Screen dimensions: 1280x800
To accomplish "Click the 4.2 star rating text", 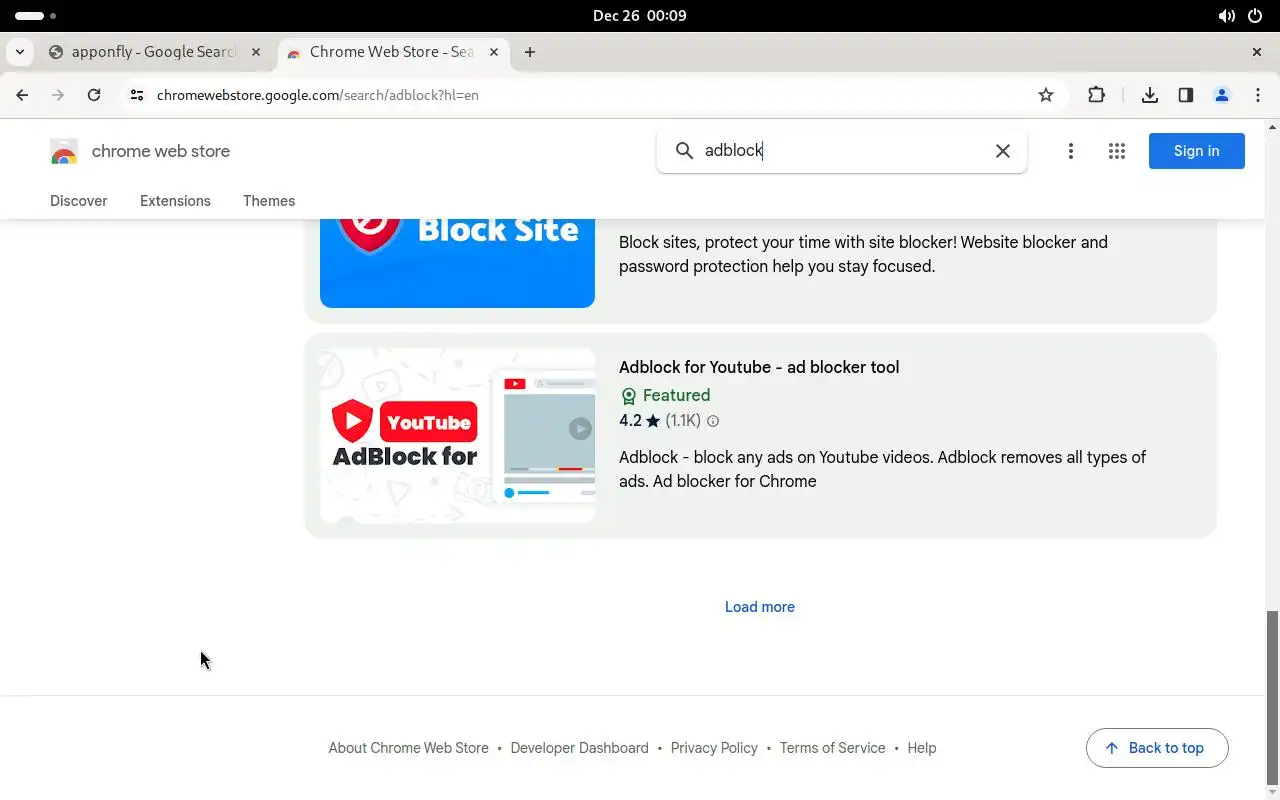I will point(630,421).
